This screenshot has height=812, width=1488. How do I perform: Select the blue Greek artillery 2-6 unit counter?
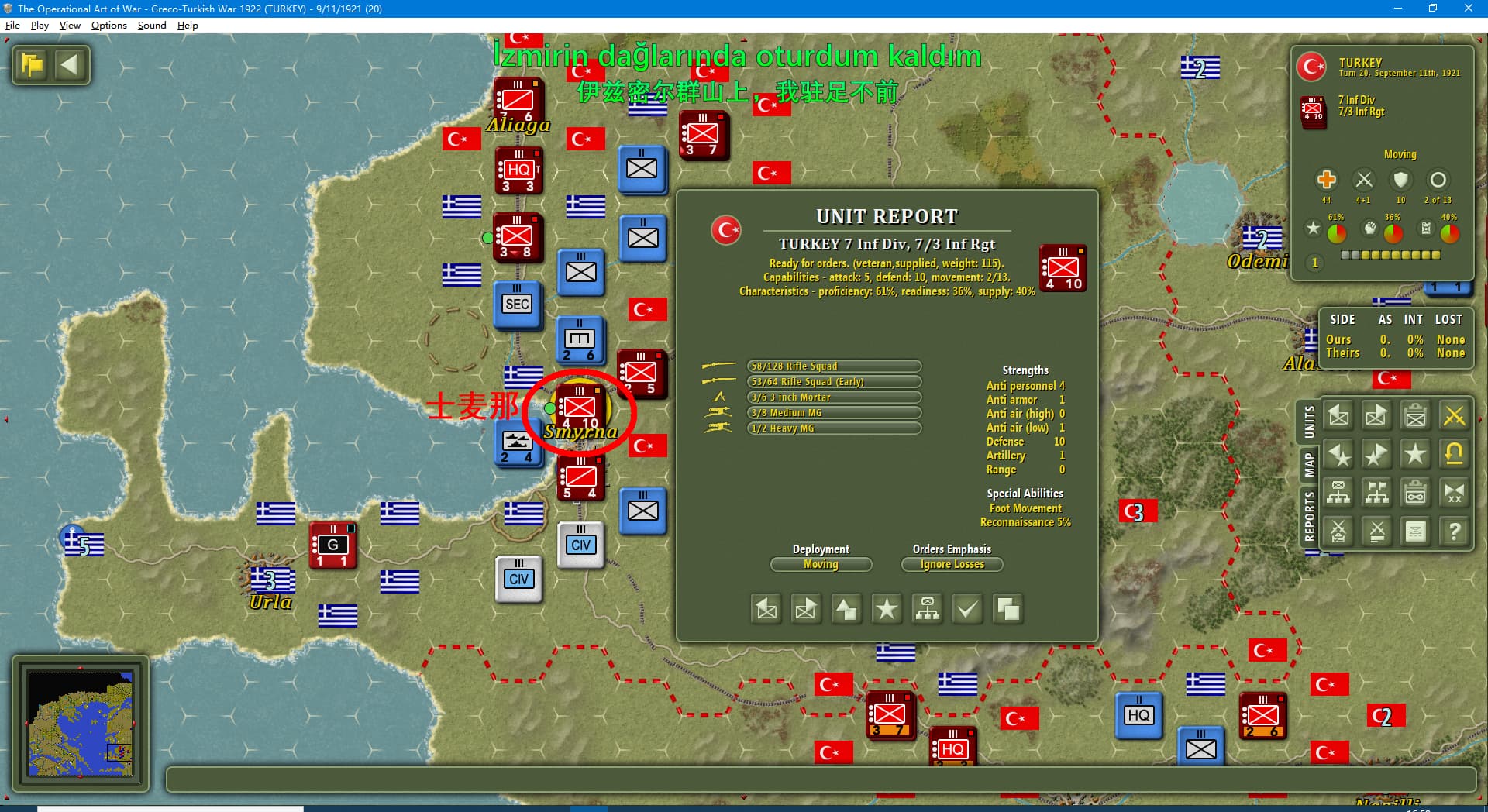click(580, 339)
